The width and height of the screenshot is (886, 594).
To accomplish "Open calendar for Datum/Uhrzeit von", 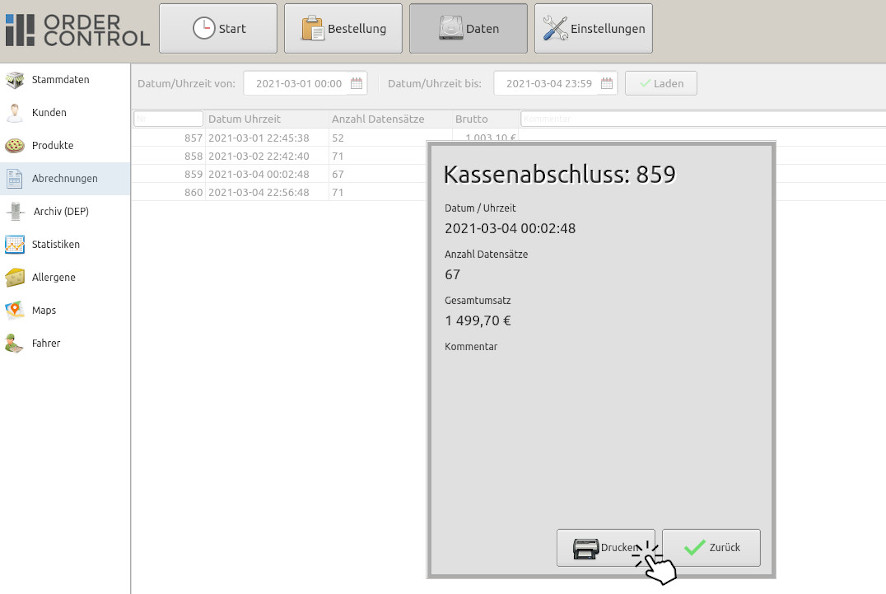I will 357,83.
